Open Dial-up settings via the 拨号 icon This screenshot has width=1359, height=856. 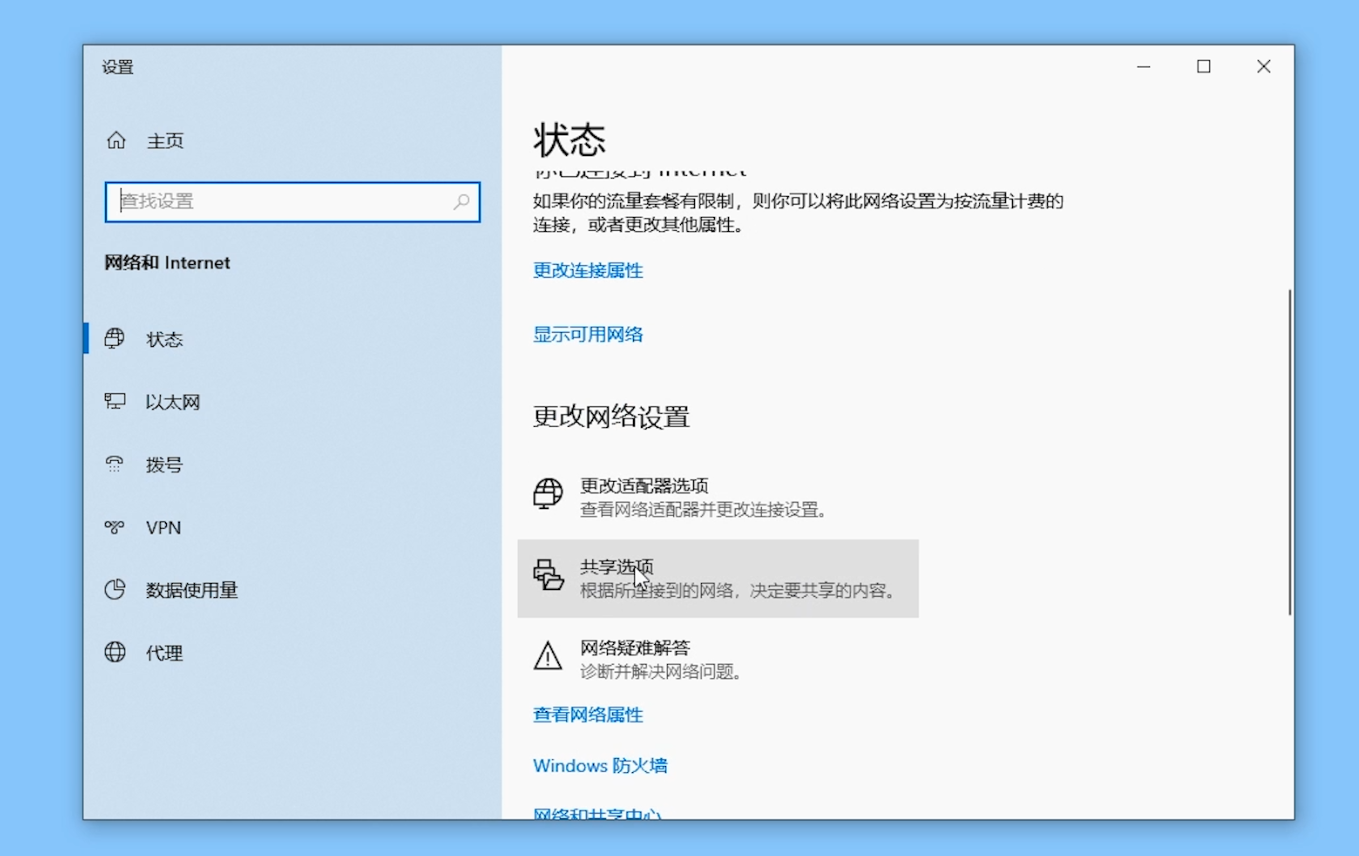click(x=115, y=464)
